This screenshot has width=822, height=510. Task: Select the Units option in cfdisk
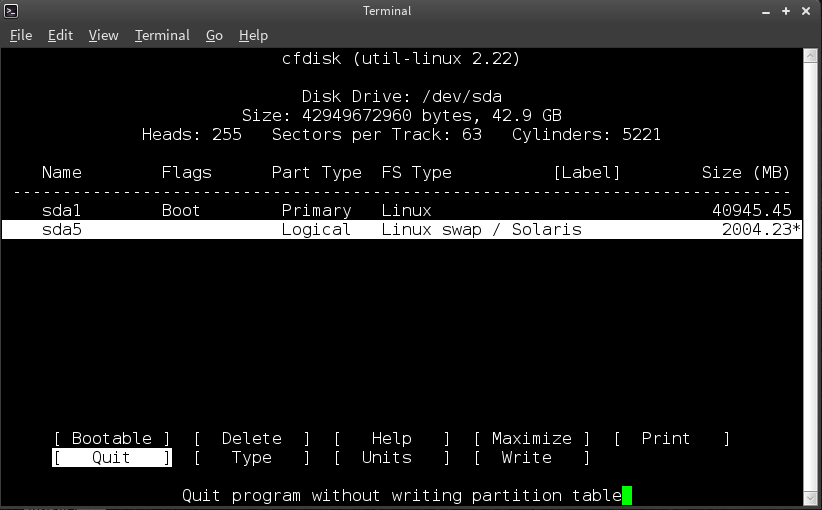click(392, 458)
